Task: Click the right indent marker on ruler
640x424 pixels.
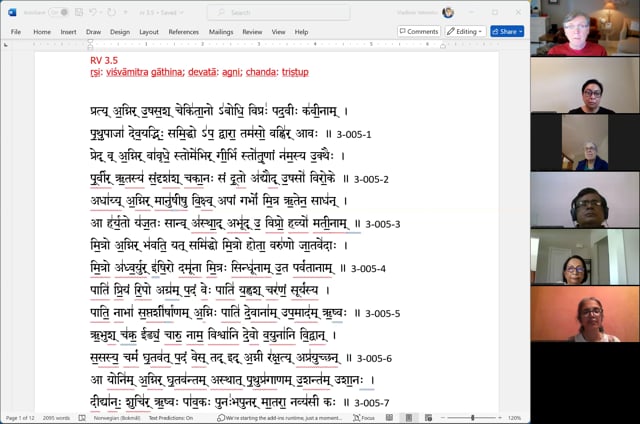Action: (x=442, y=45)
